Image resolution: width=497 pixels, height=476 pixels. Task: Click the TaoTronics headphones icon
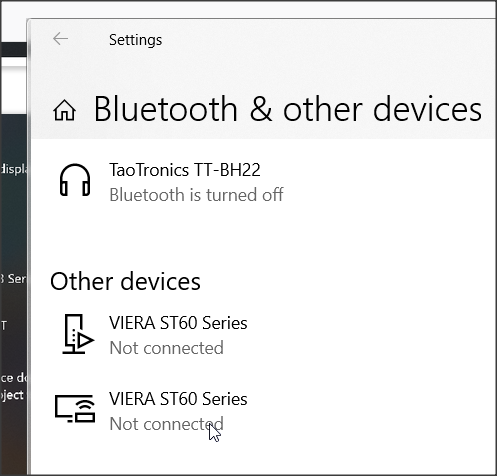(x=75, y=180)
